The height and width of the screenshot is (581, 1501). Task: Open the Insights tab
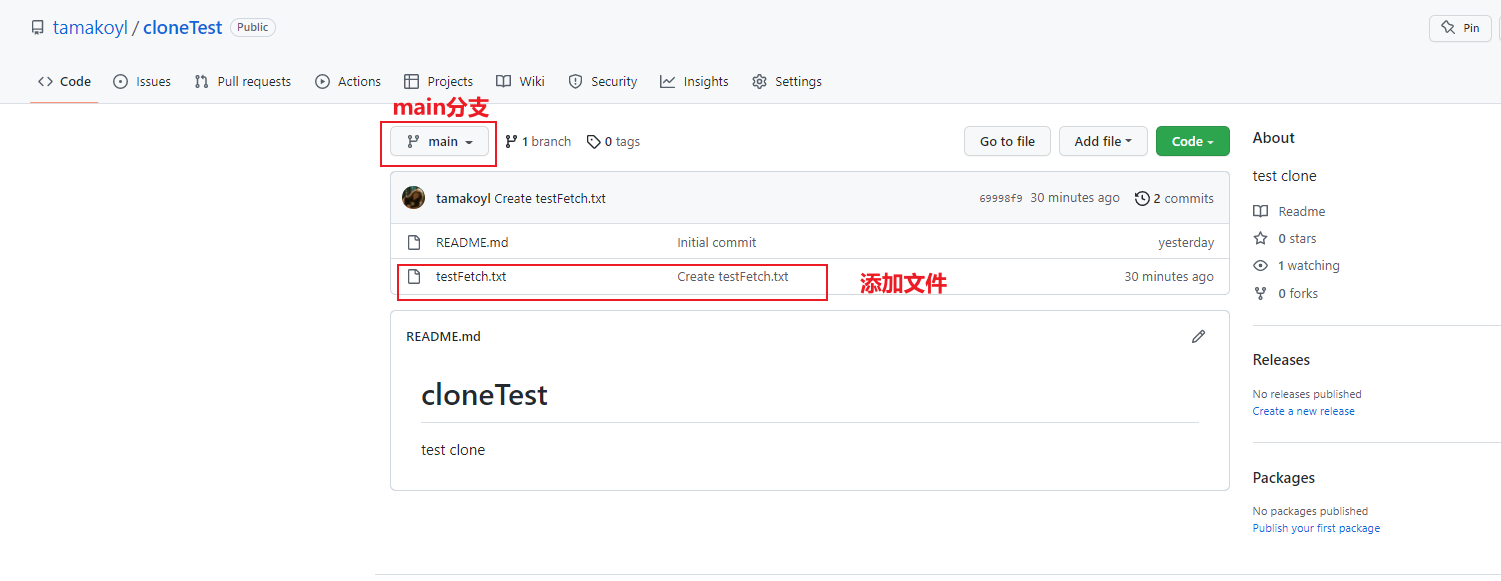pyautogui.click(x=694, y=82)
